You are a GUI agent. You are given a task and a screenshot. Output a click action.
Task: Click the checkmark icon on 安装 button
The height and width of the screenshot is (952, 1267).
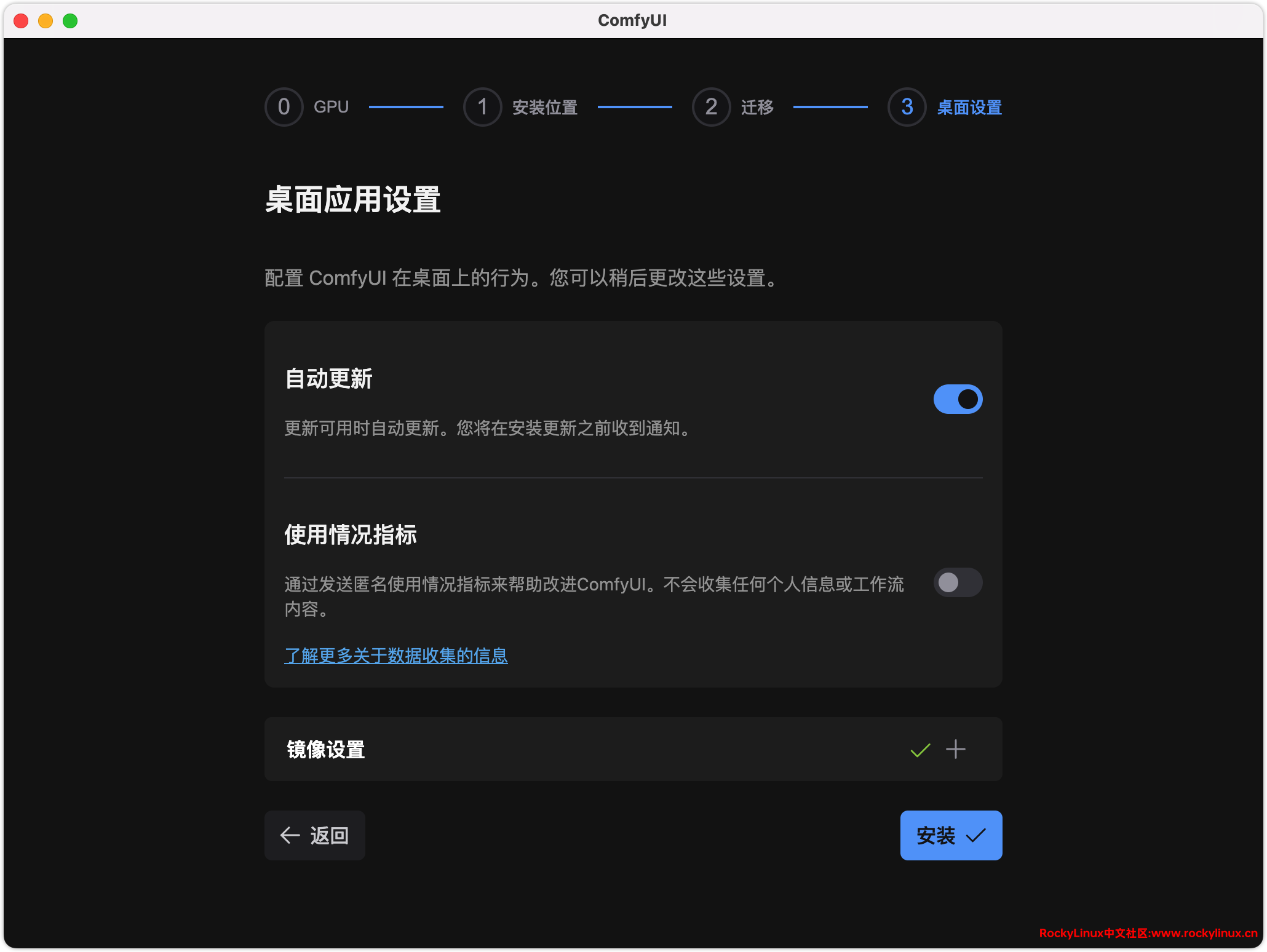click(975, 835)
